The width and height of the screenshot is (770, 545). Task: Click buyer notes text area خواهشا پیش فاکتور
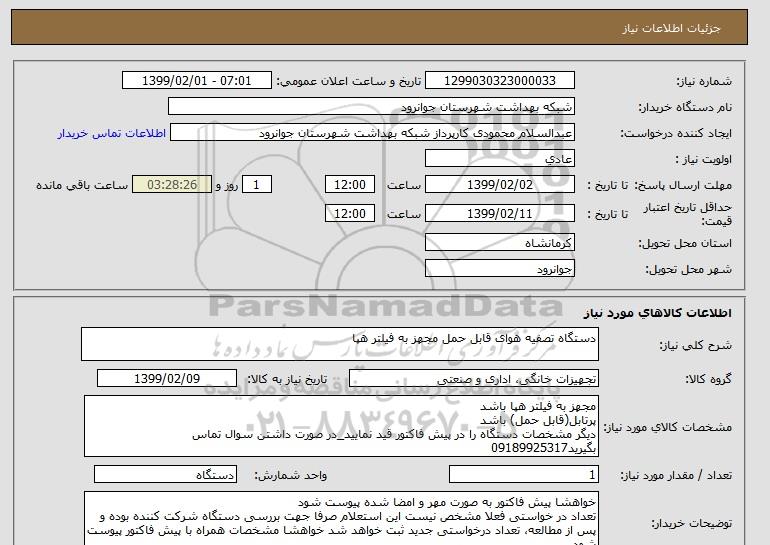click(x=341, y=518)
